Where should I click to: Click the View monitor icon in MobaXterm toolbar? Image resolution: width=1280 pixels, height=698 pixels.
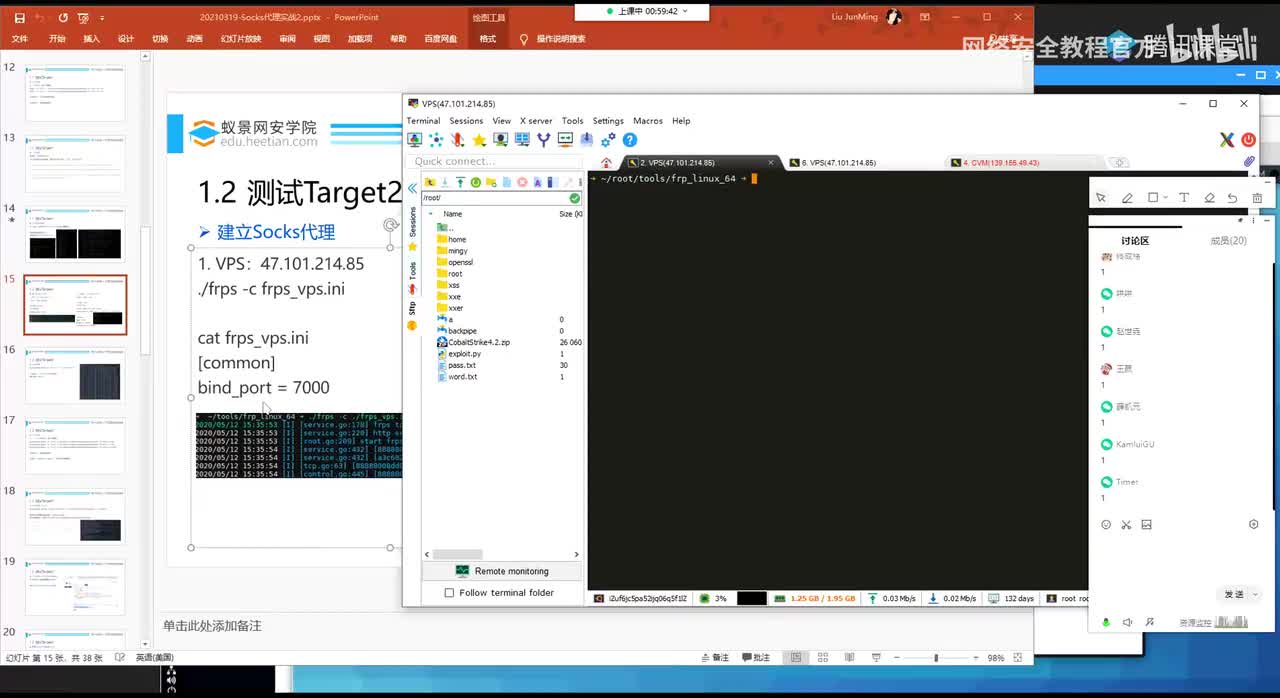tap(500, 140)
